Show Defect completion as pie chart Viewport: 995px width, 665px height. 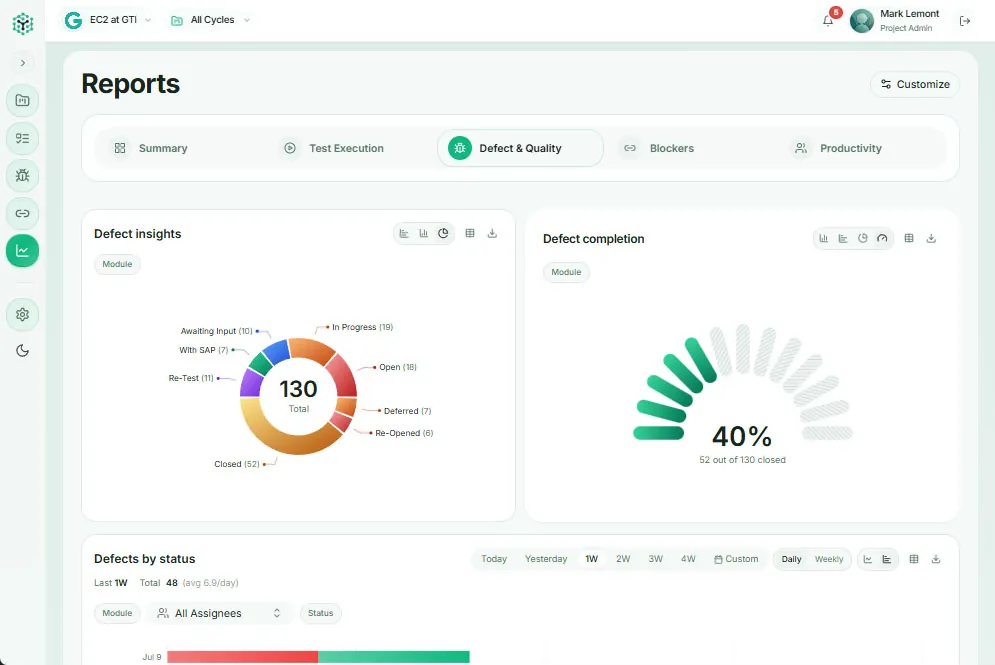coord(863,239)
